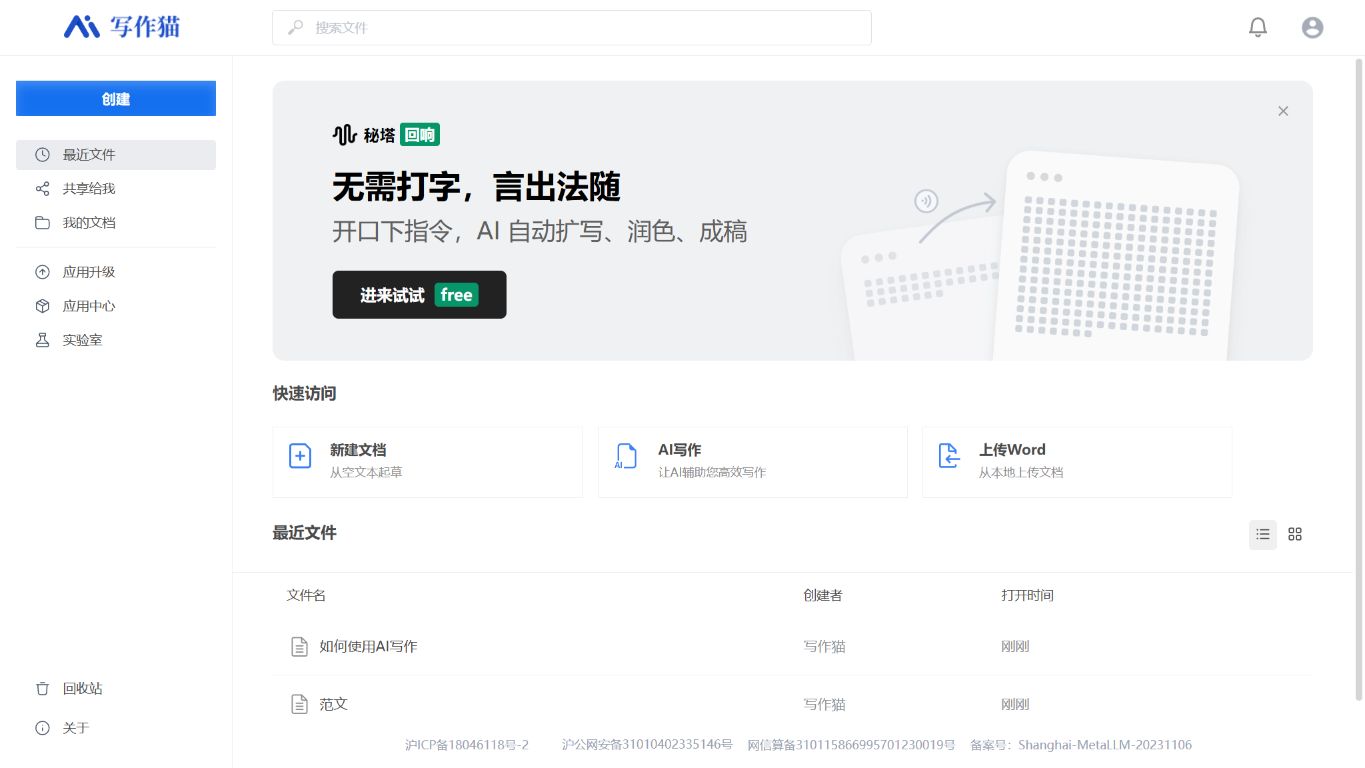Click the flask icon beside 实验室
Image resolution: width=1365 pixels, height=768 pixels.
pyautogui.click(x=42, y=340)
